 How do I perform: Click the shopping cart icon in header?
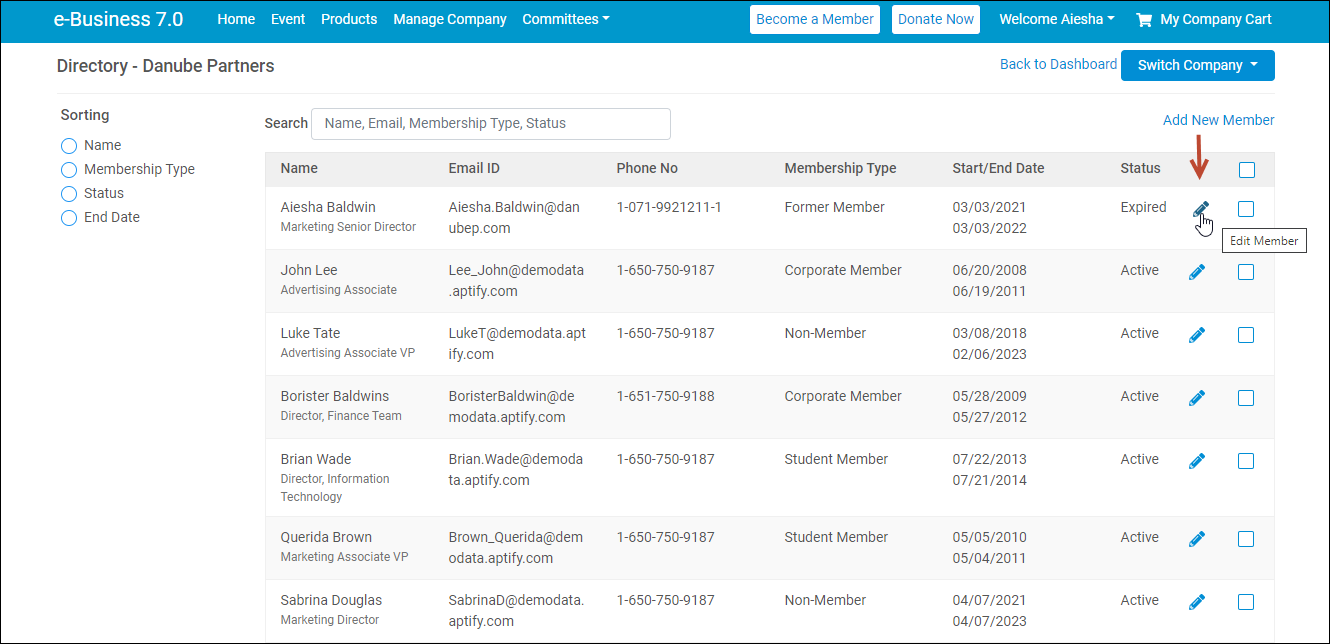point(1144,19)
